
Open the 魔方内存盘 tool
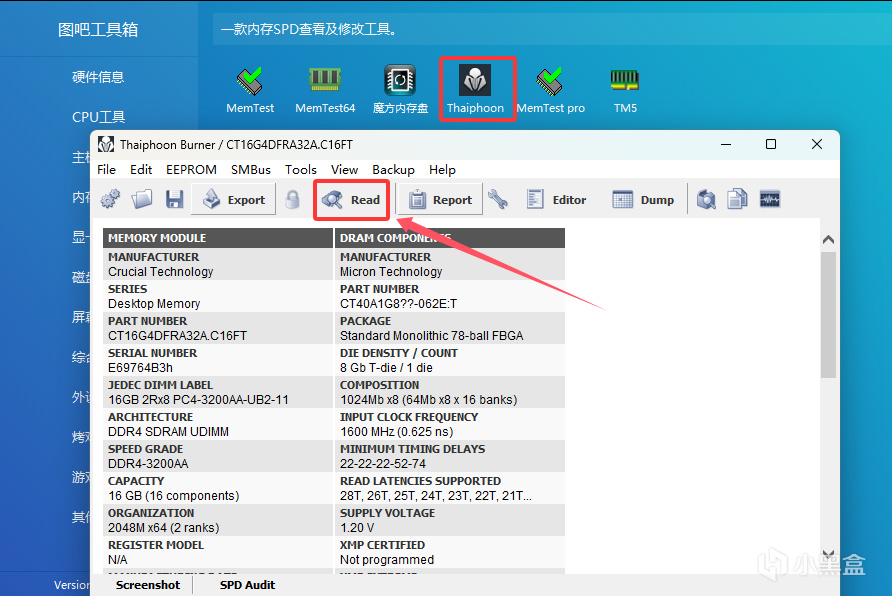coord(400,90)
